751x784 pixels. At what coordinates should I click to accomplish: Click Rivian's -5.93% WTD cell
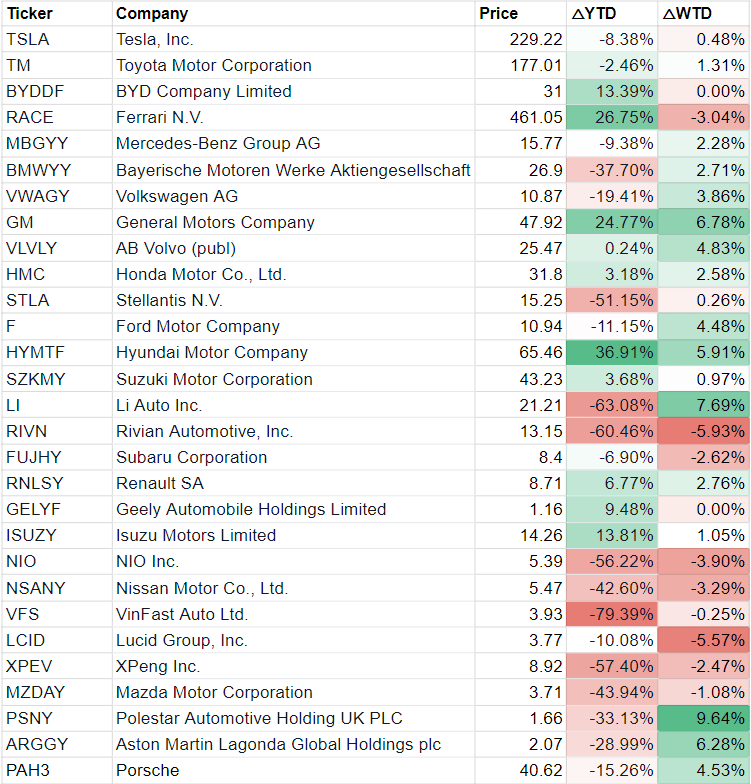click(704, 431)
